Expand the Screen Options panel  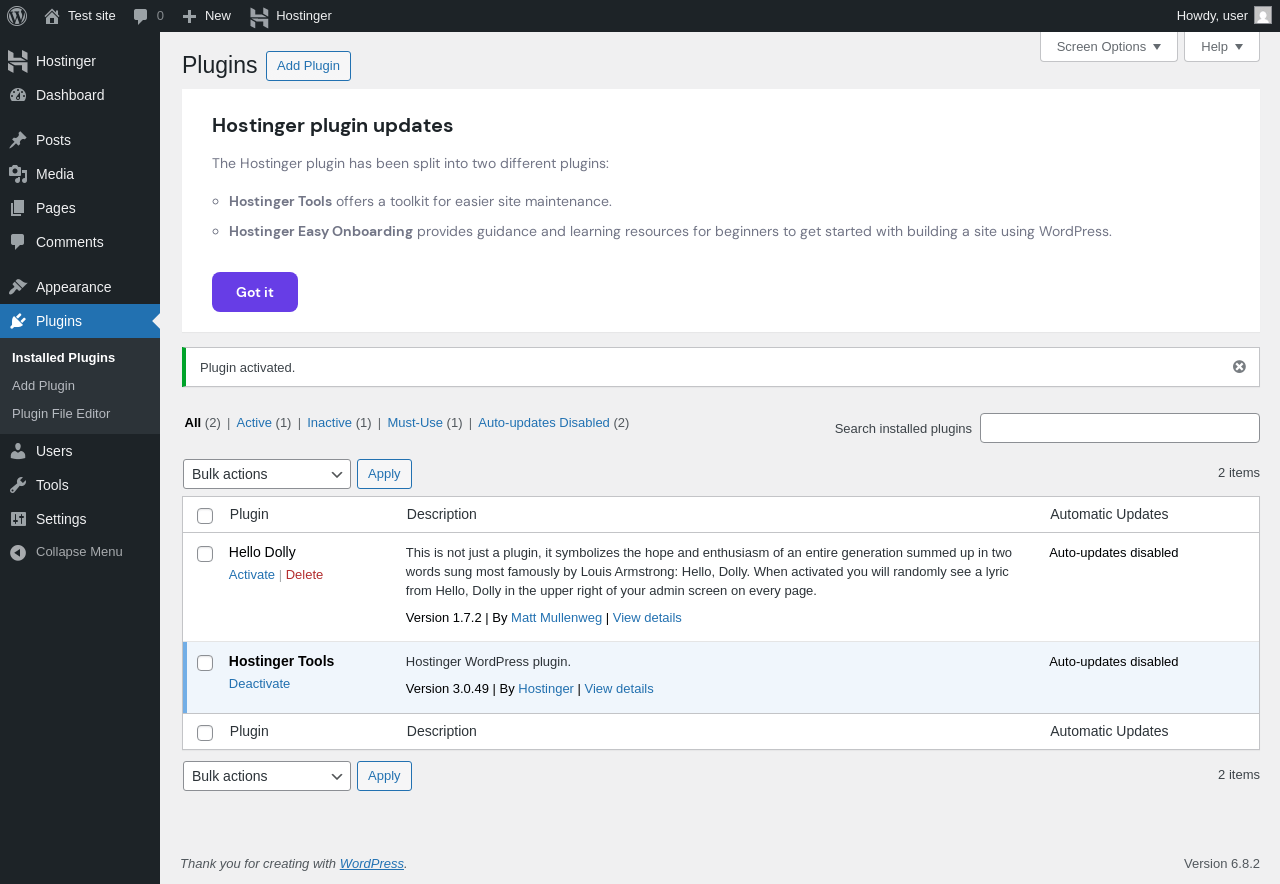pyautogui.click(x=1108, y=47)
